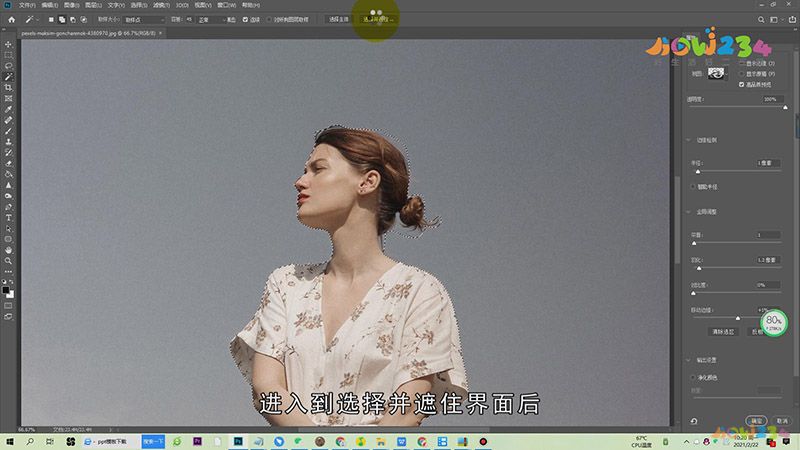800x450 pixels.
Task: Select the Path Selection tool
Action: [x=8, y=229]
